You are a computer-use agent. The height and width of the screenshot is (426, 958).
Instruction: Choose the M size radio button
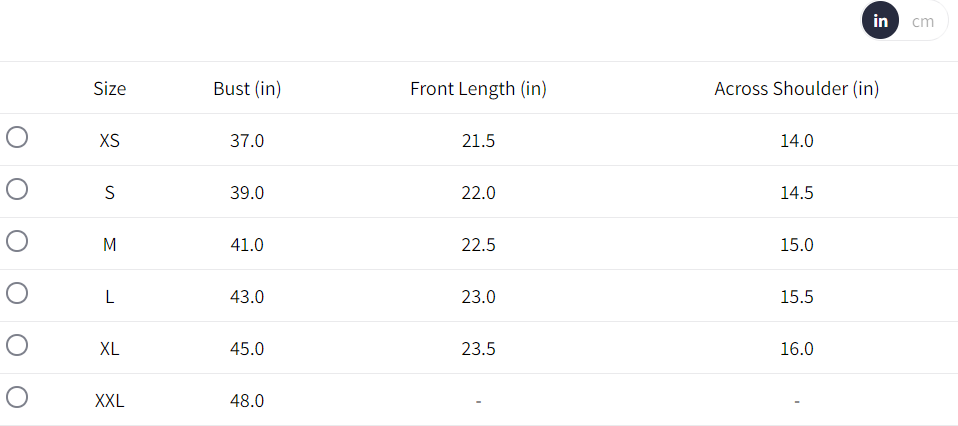pos(17,242)
